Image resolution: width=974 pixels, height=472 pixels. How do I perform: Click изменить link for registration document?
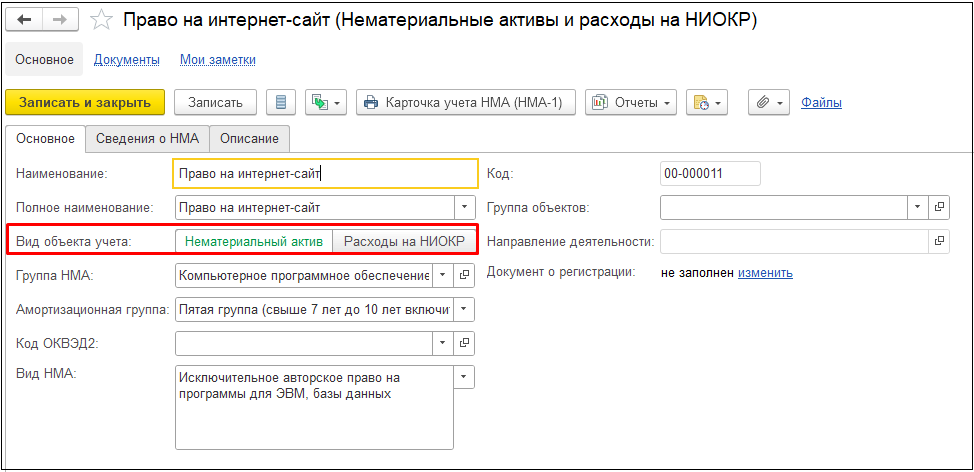(765, 273)
